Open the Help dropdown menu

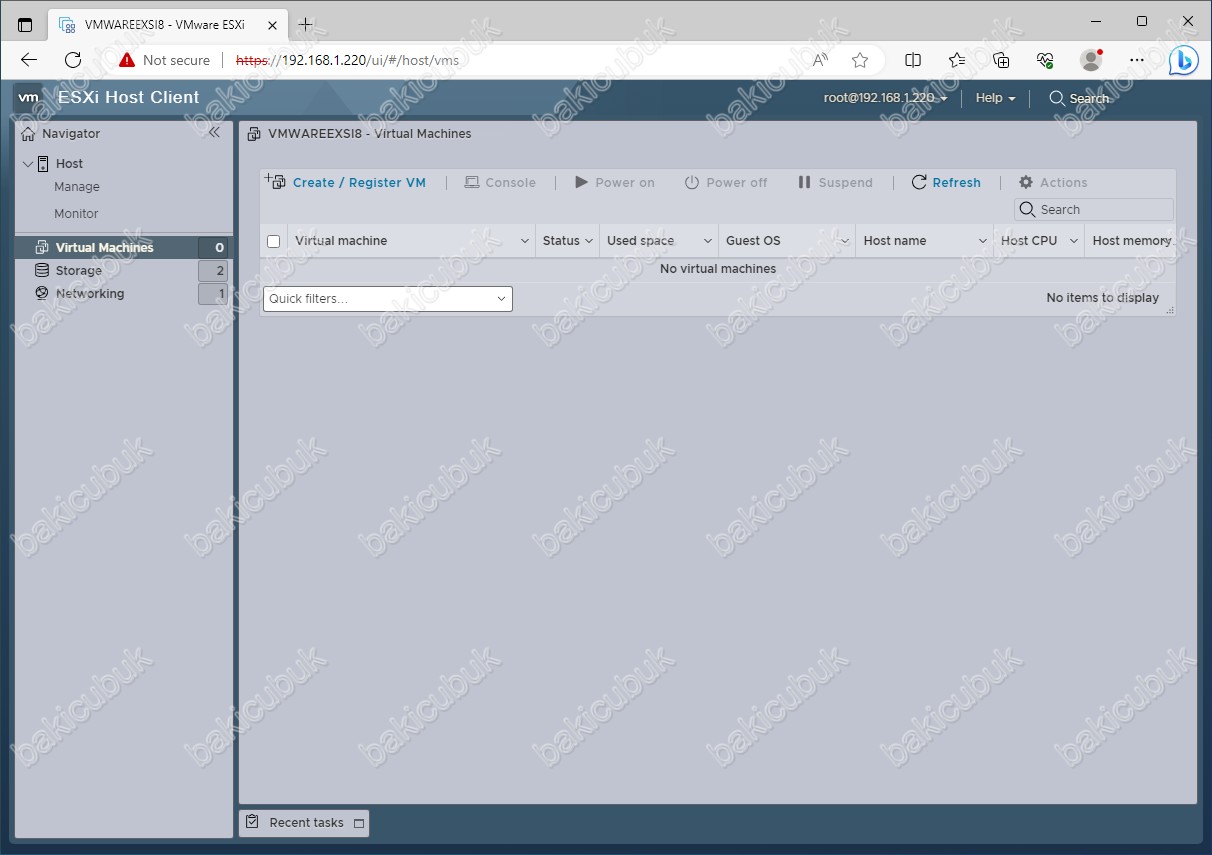tap(995, 98)
